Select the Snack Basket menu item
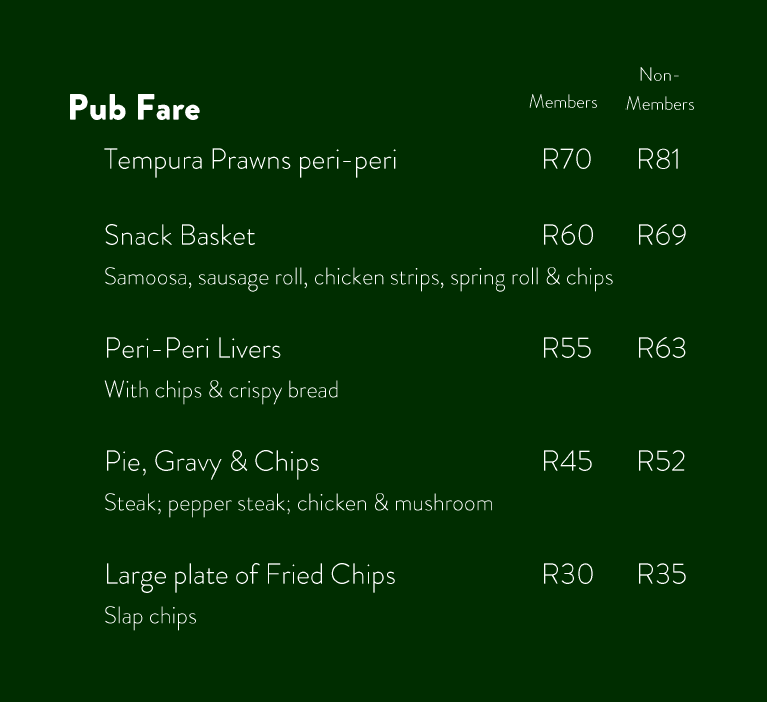This screenshot has width=767, height=702. pyautogui.click(x=179, y=236)
